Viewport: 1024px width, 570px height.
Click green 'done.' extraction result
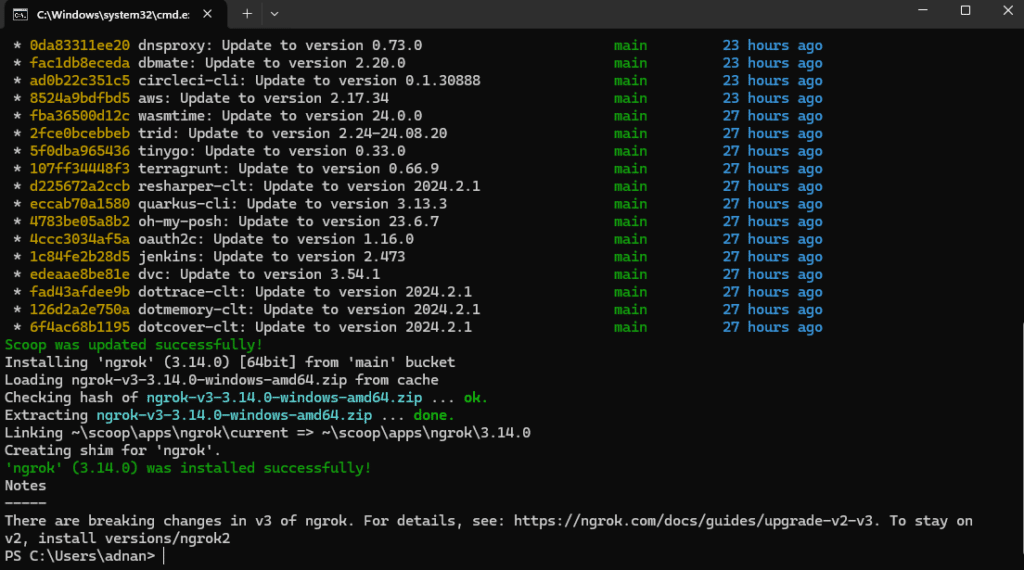click(x=434, y=415)
